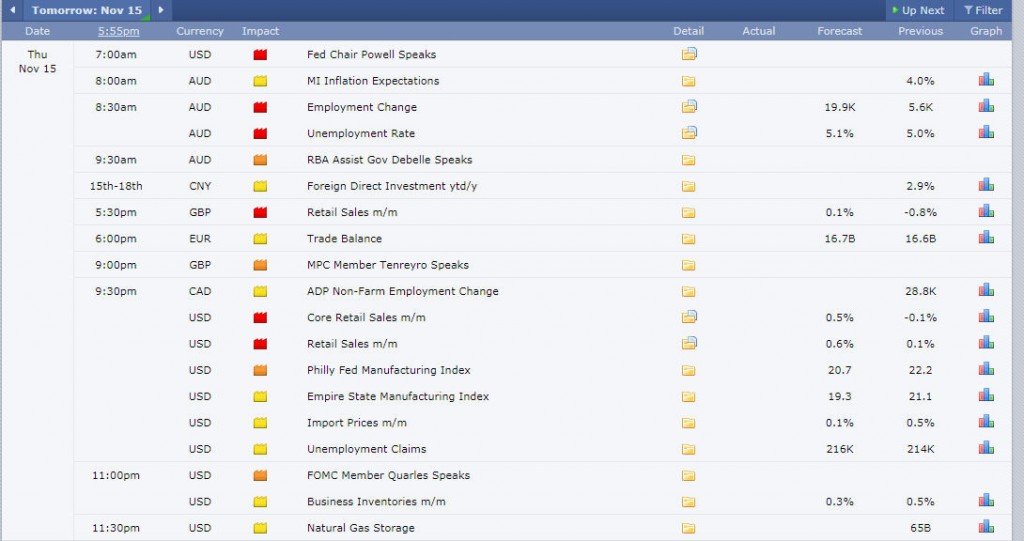Click the 'Tomorrow: Nov 15' date title
This screenshot has height=541, width=1024.
click(87, 10)
